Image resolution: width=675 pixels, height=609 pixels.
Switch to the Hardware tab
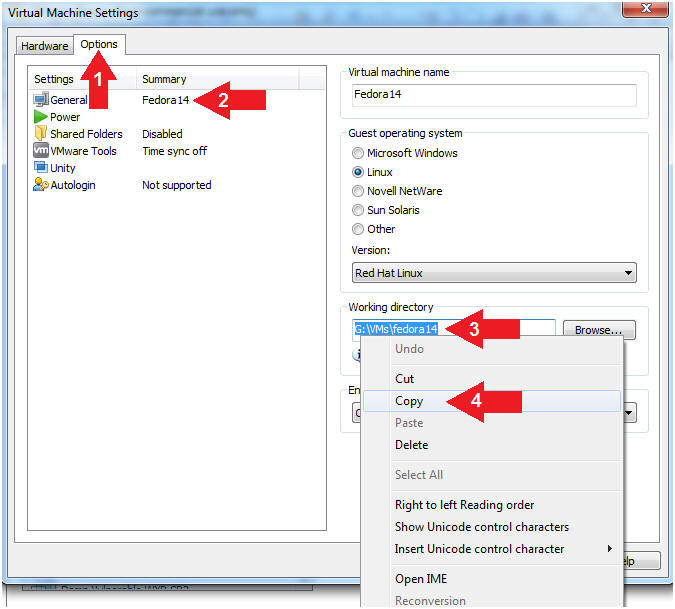45,46
